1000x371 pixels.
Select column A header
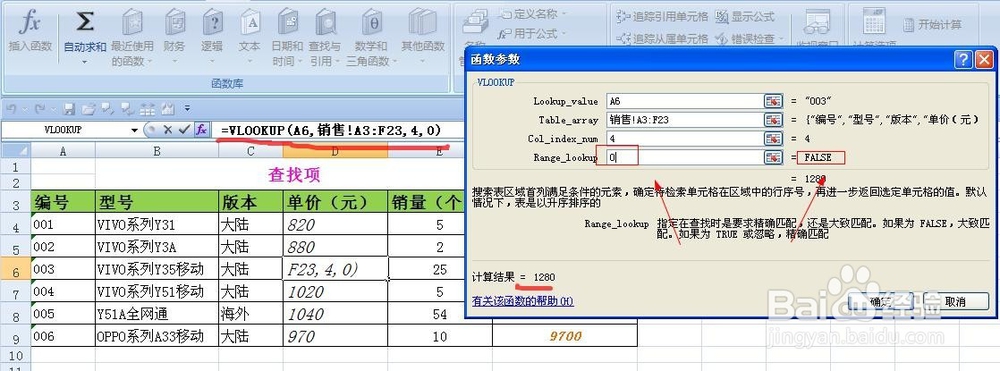[x=62, y=150]
